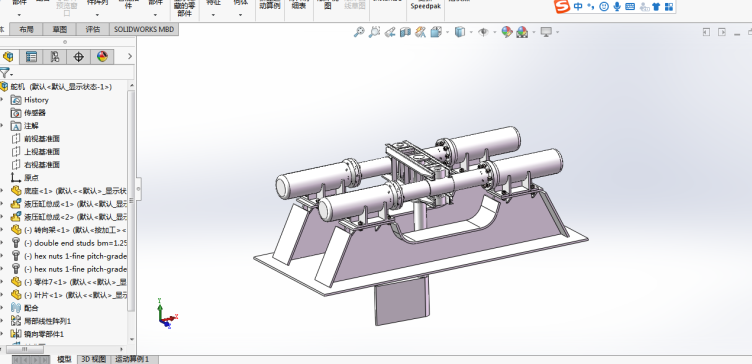Click the feature tree vertical scrollbar

pyautogui.click(x=131, y=201)
